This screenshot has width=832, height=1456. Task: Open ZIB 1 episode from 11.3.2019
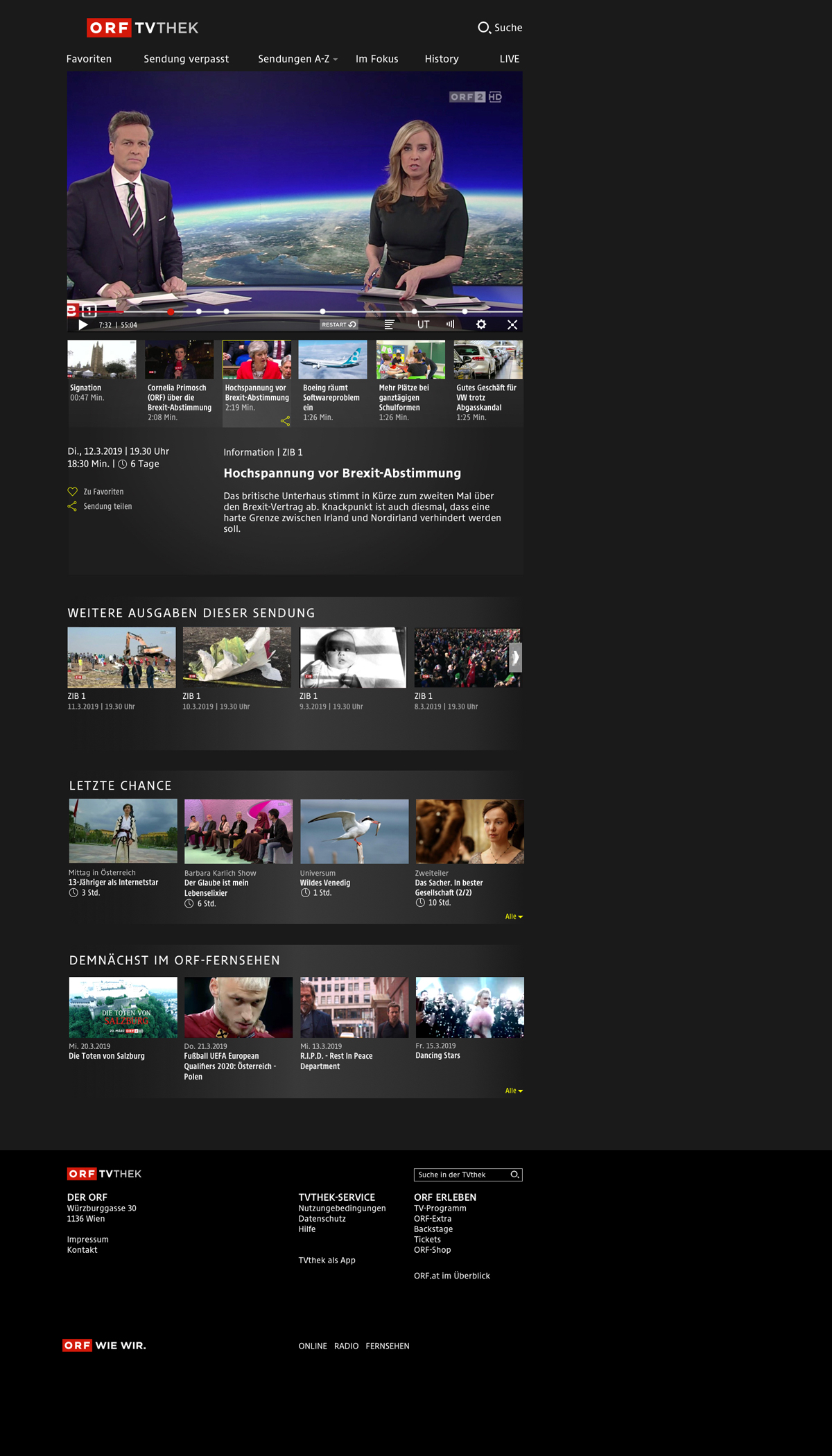[x=121, y=657]
